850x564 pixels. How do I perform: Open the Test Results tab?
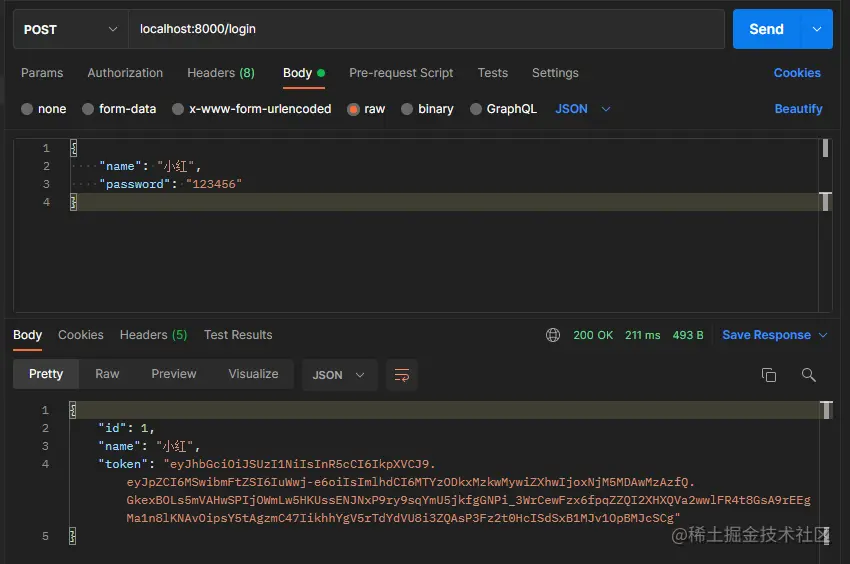(238, 335)
